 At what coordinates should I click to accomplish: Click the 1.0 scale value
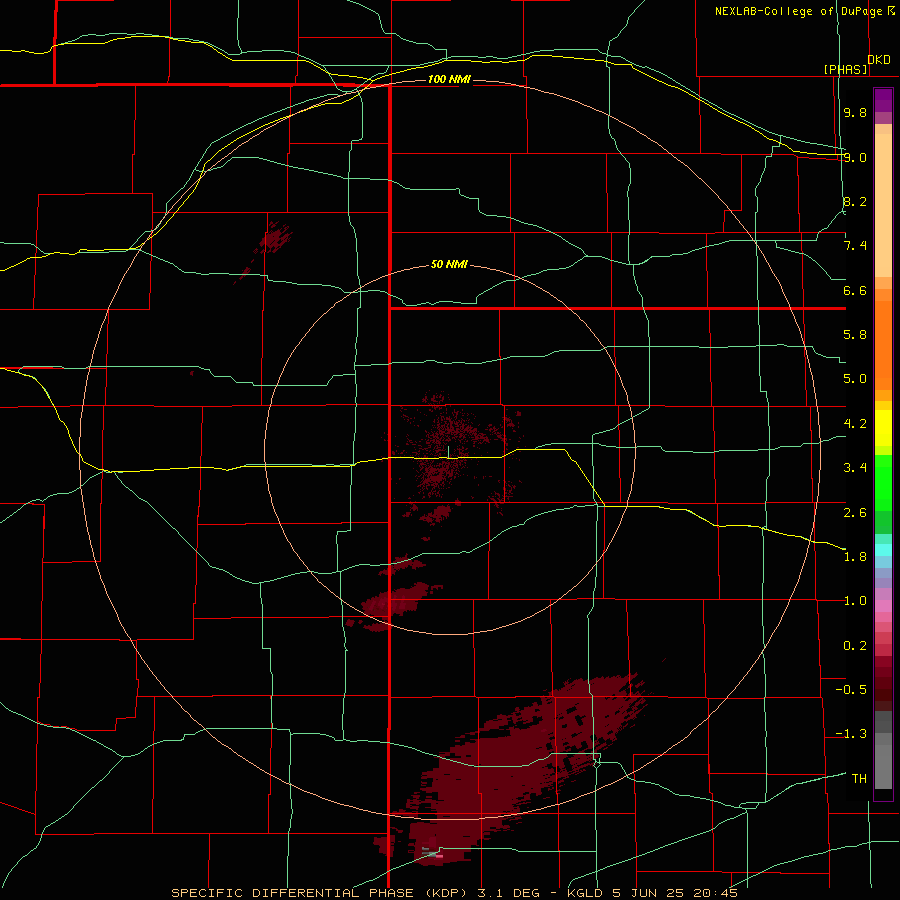click(855, 601)
